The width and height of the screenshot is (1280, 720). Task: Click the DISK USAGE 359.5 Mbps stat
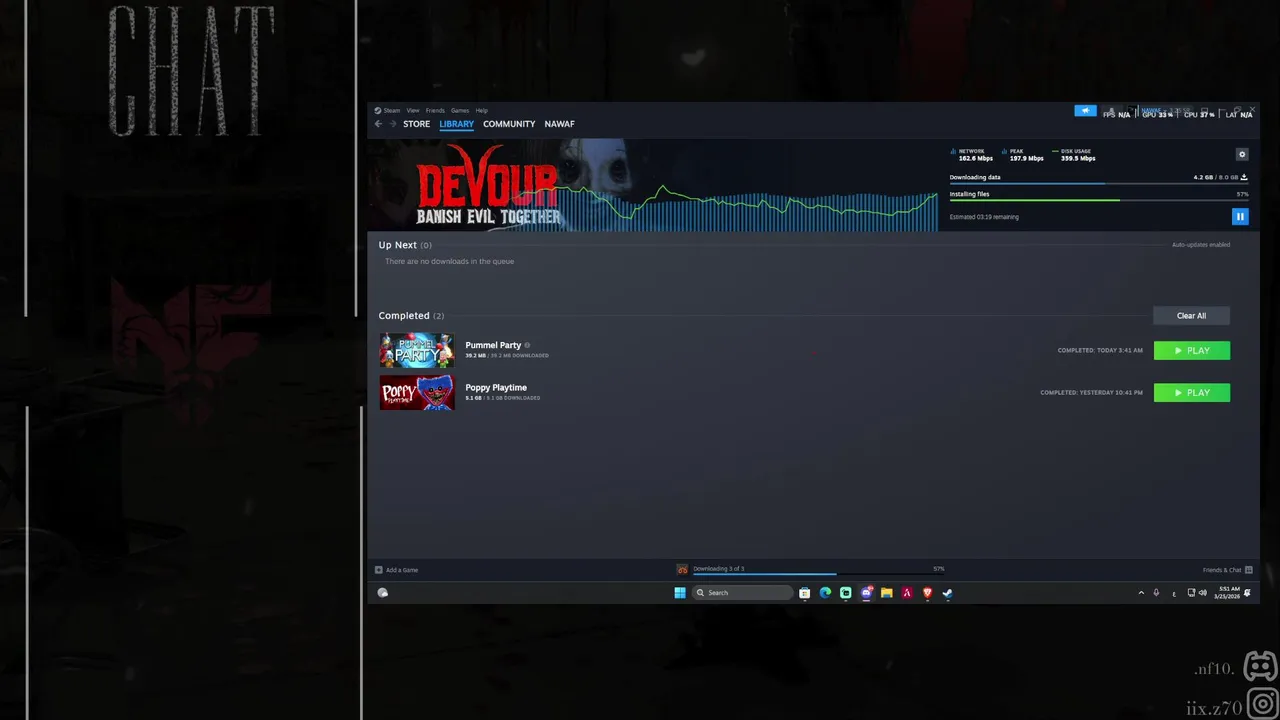tap(1073, 155)
